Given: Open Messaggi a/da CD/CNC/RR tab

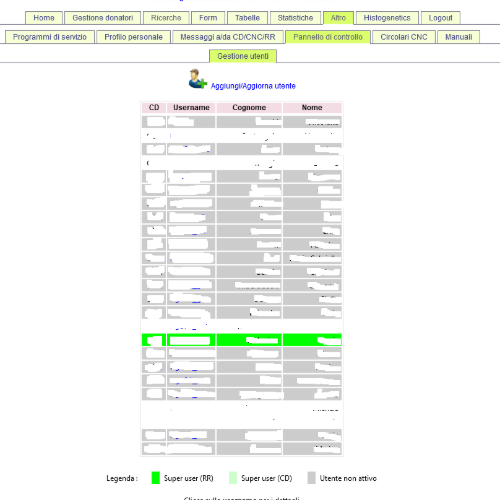Looking at the screenshot, I should click(228, 37).
